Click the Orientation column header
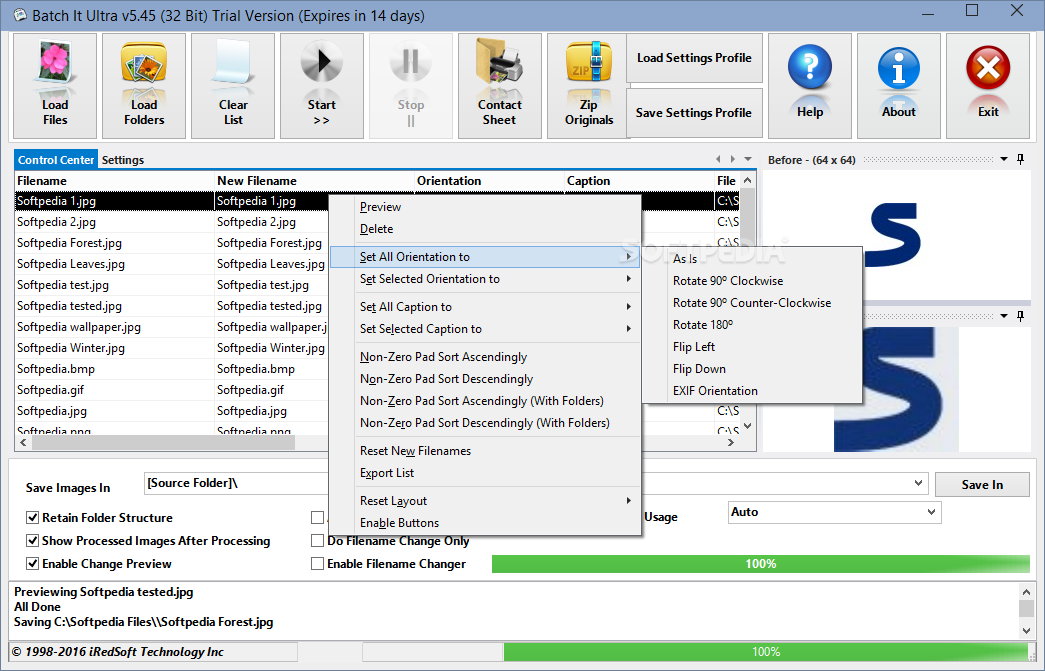Viewport: 1045px width, 671px height. (489, 181)
